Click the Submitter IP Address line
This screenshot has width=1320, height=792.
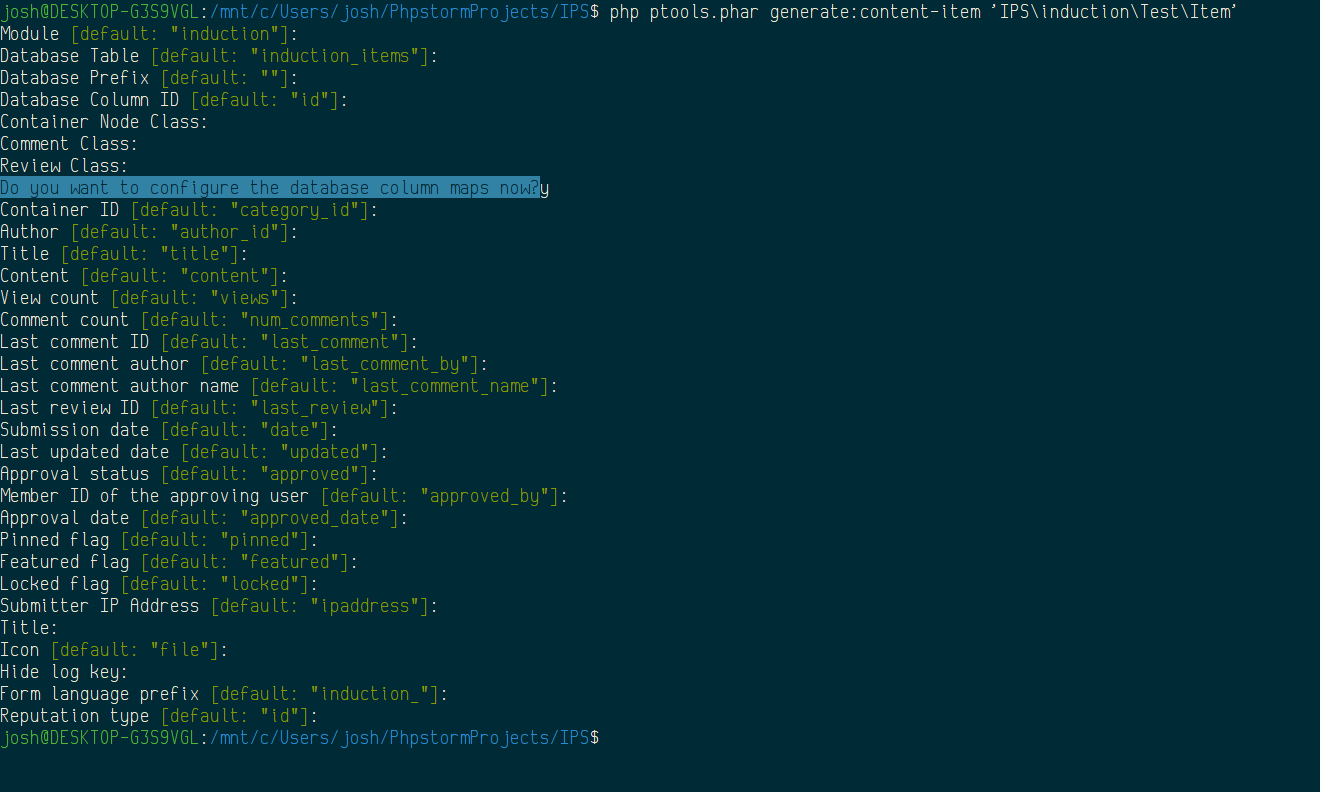pos(219,606)
